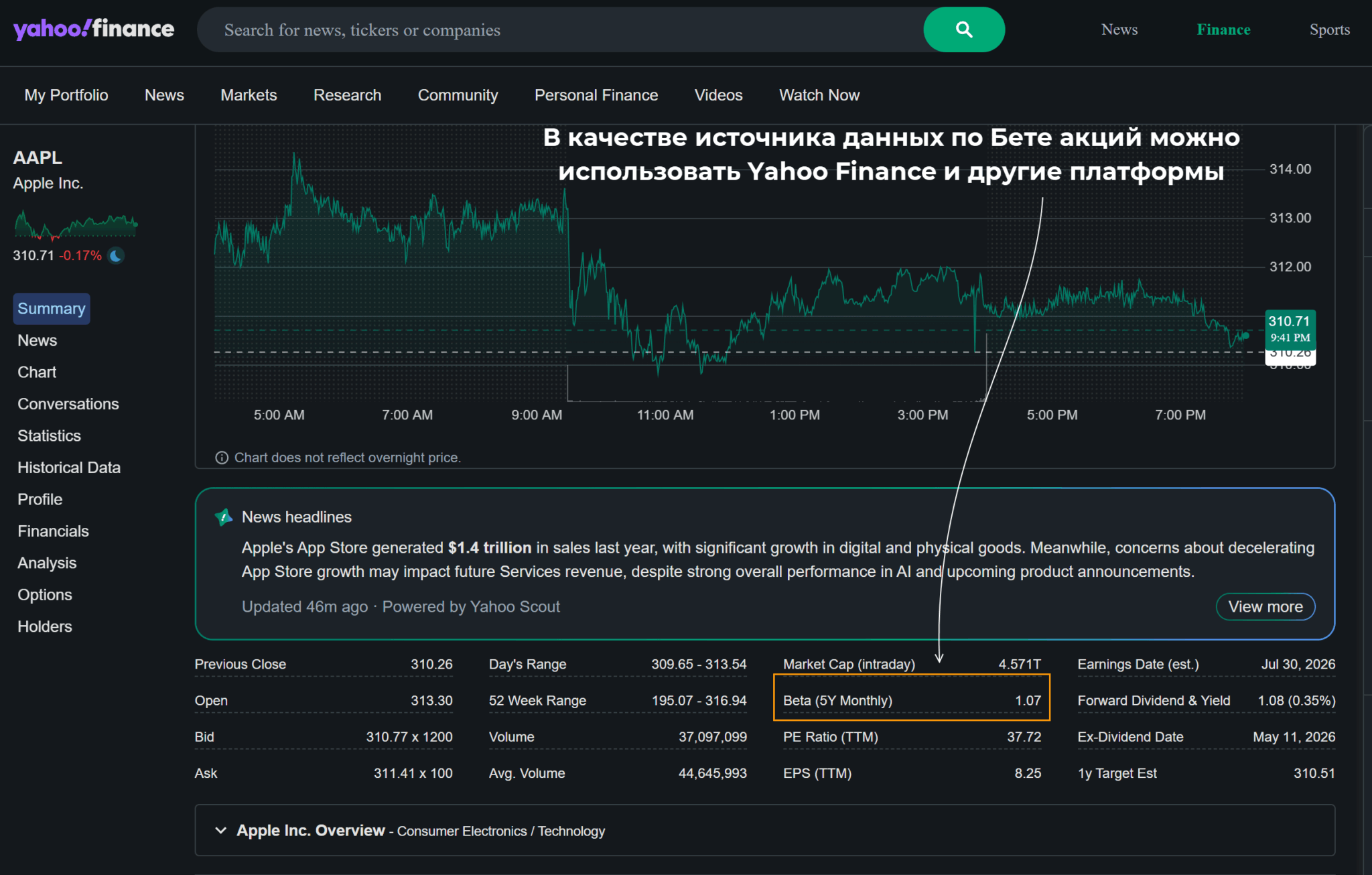Click the Powered by Yahoo Scout text
The width and height of the screenshot is (1372, 875).
471,607
